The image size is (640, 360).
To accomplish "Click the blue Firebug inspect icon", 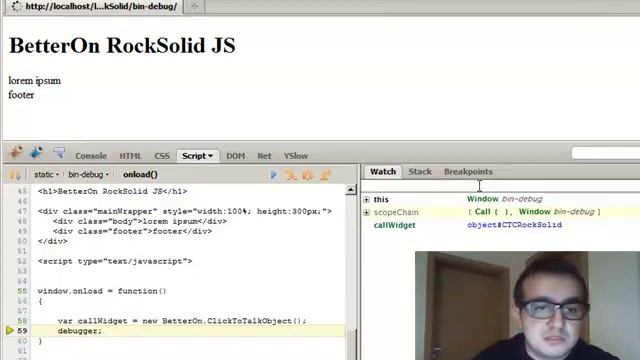I will pyautogui.click(x=36, y=153).
